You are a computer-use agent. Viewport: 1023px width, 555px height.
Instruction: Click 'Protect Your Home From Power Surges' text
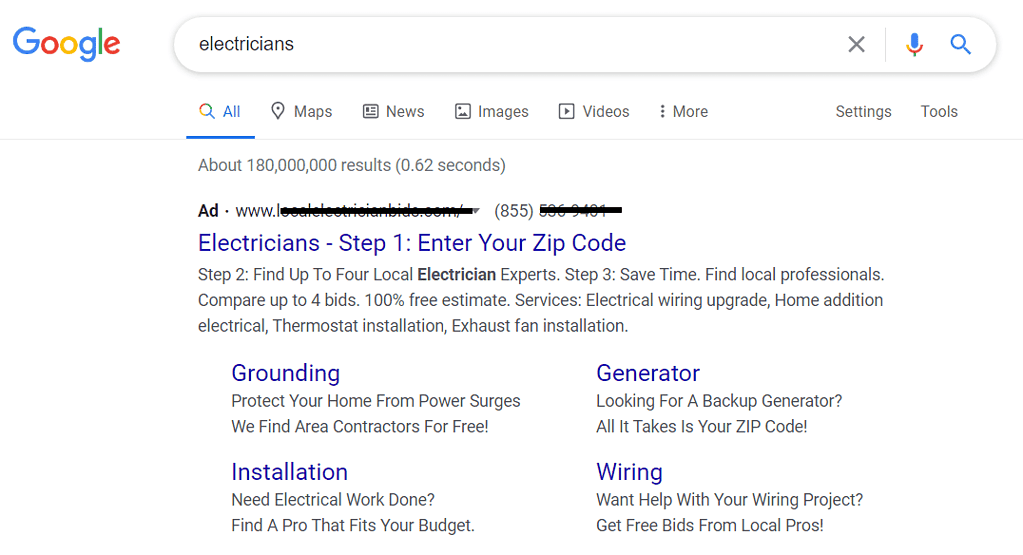click(x=376, y=401)
